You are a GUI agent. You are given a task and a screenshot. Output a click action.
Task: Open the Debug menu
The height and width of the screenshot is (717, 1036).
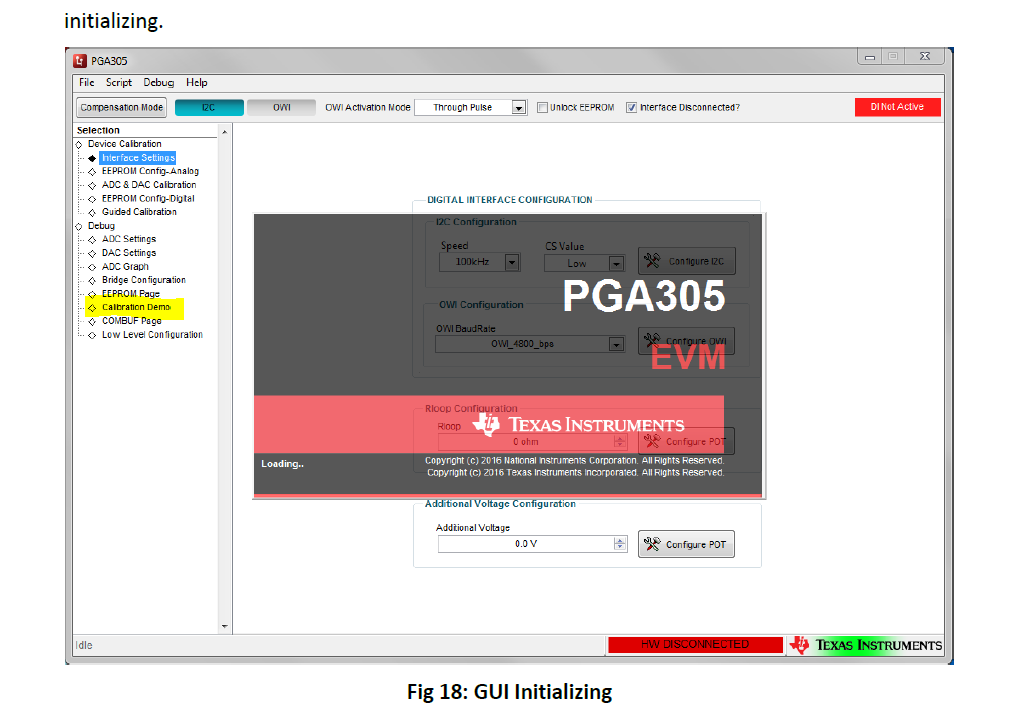pos(159,83)
